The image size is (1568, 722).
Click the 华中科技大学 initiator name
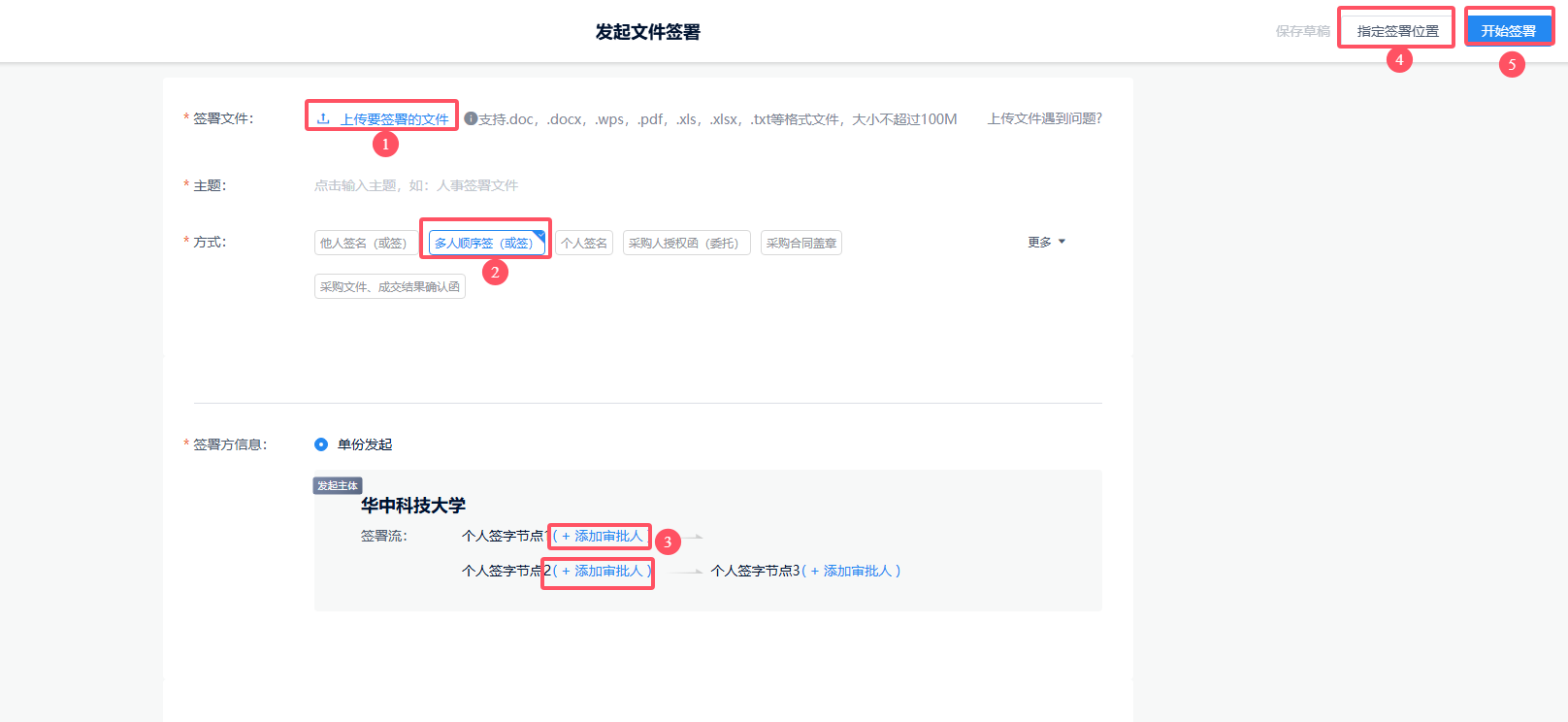click(413, 506)
